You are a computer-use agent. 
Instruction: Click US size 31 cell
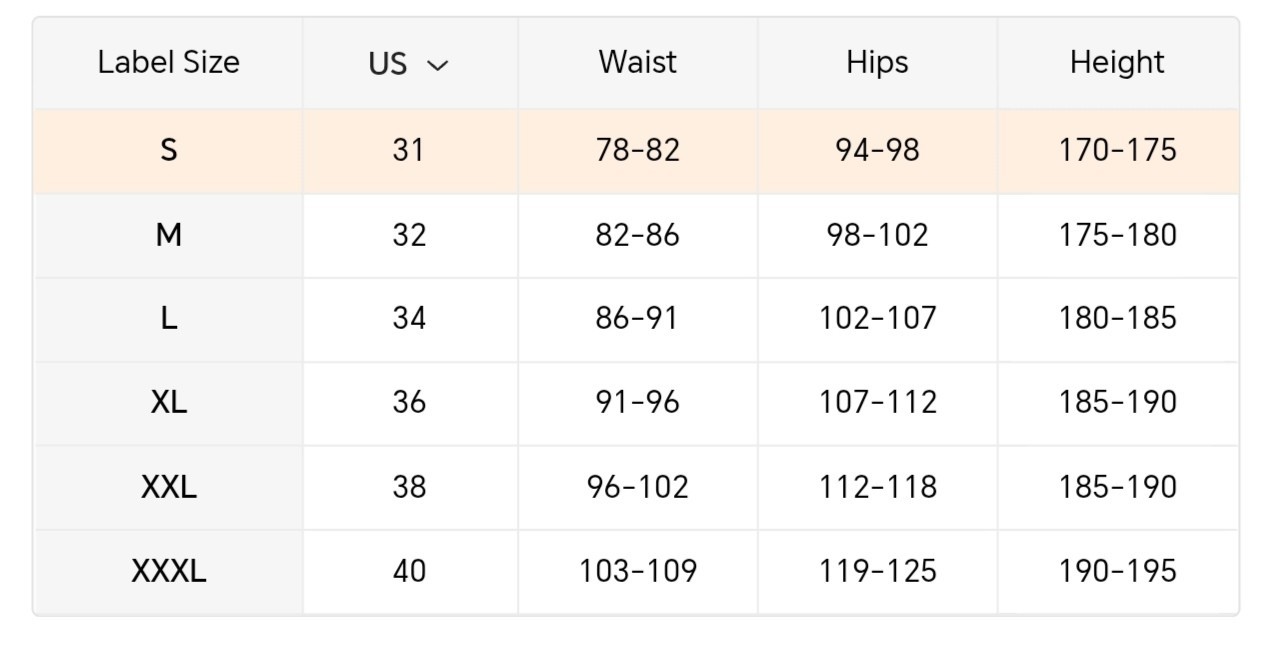pyautogui.click(x=409, y=151)
